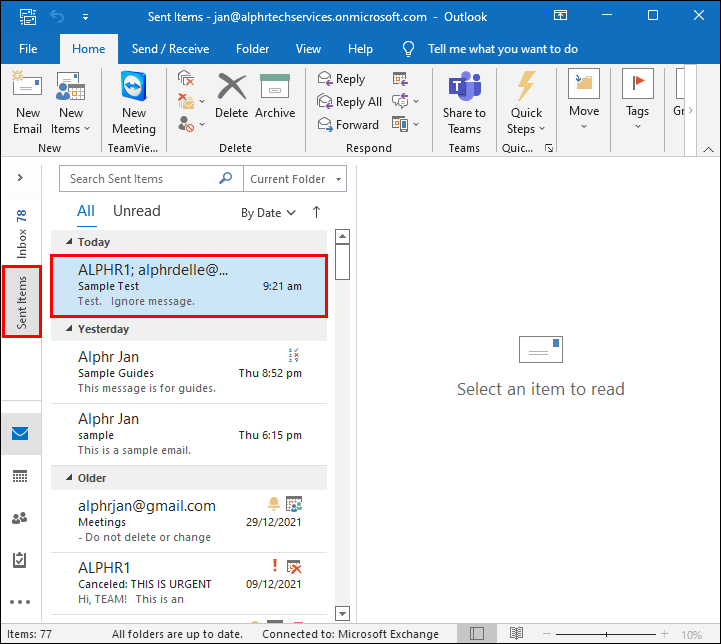721x644 pixels.
Task: Open the Inbox folder with 78 unread
Action: (x=22, y=234)
